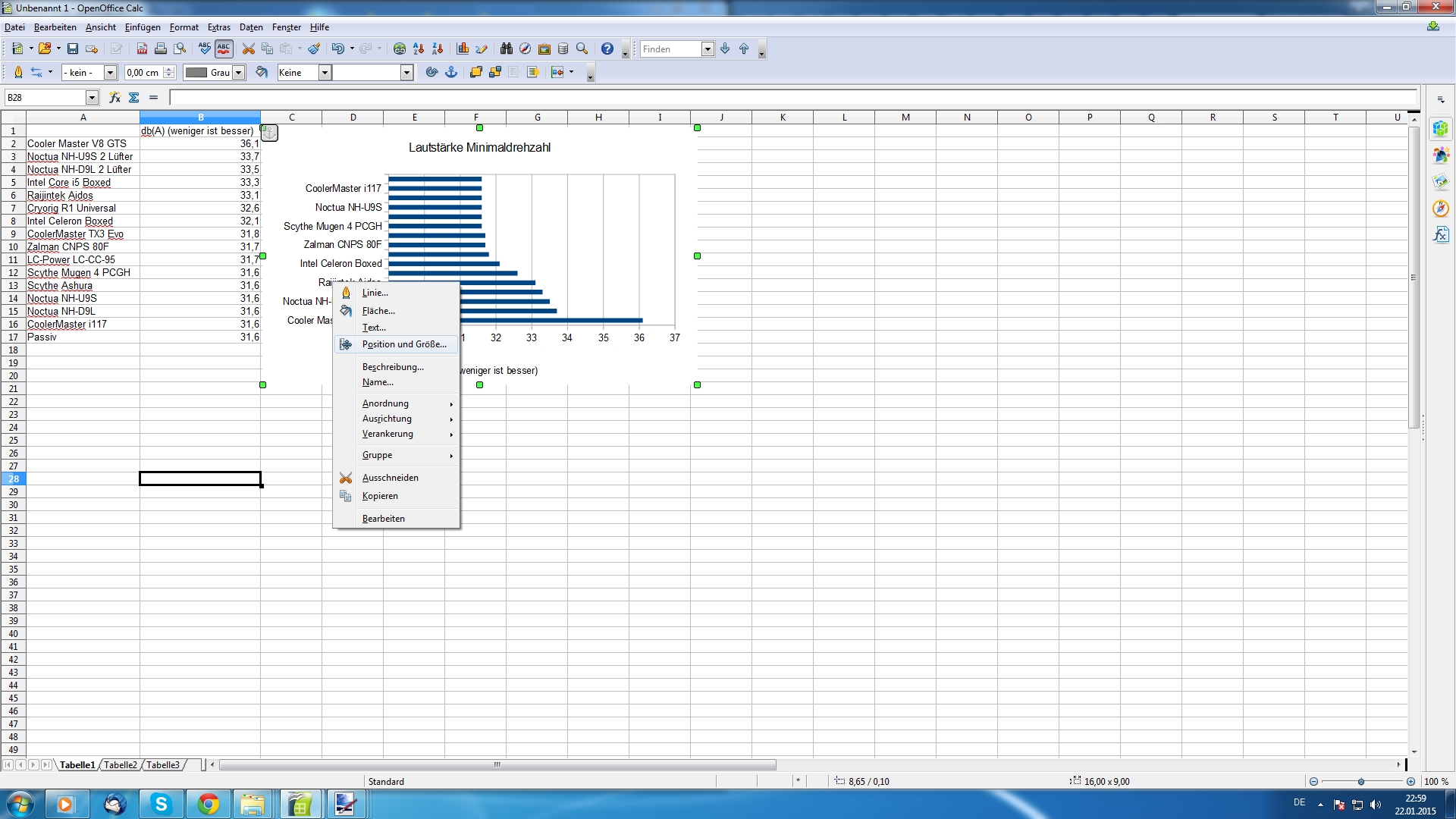1456x819 pixels.
Task: Click the Save document icon
Action: coord(73,49)
